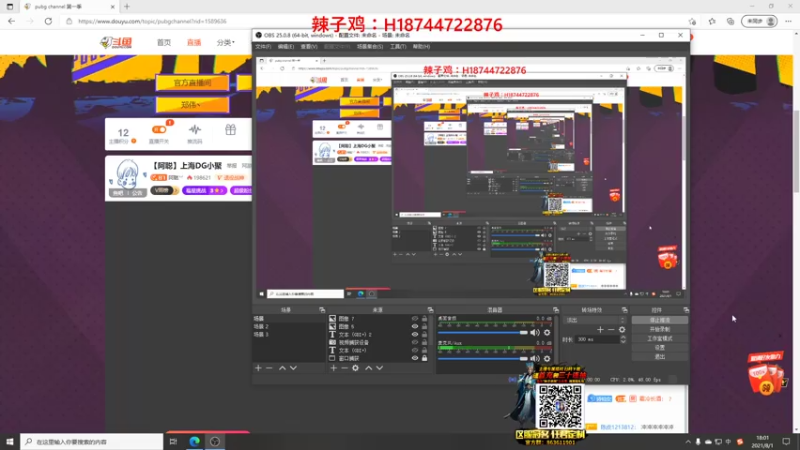Move the scene up with the arrow
Viewport: 800px width, 450px height.
coord(282,368)
